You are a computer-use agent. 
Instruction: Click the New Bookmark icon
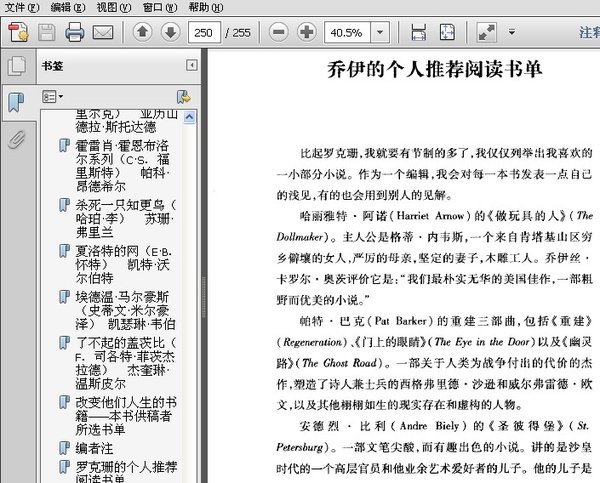[x=184, y=97]
